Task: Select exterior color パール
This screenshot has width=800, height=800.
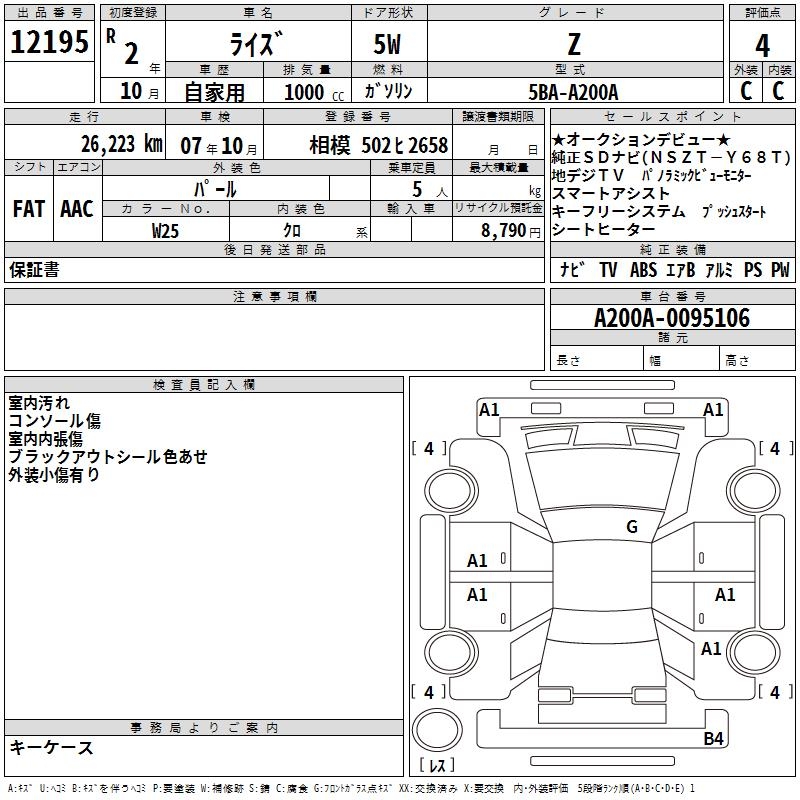Action: coord(215,189)
